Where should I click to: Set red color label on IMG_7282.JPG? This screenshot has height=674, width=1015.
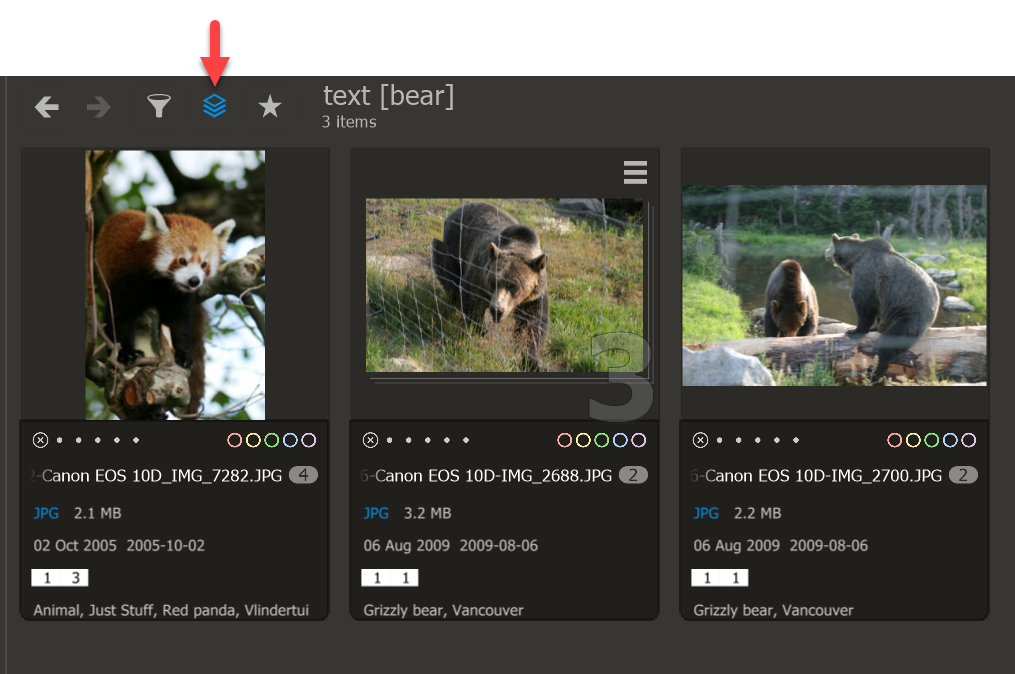coord(234,440)
